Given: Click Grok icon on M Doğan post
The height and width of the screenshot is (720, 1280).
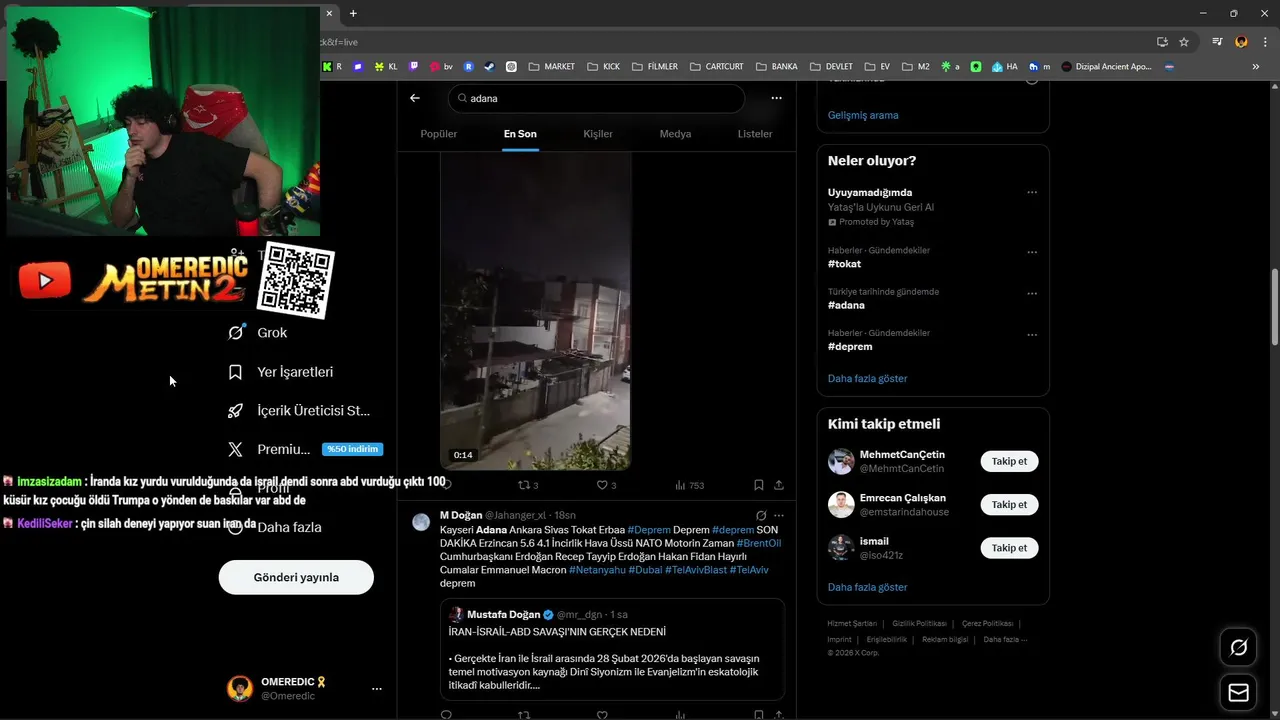Looking at the screenshot, I should 761,516.
